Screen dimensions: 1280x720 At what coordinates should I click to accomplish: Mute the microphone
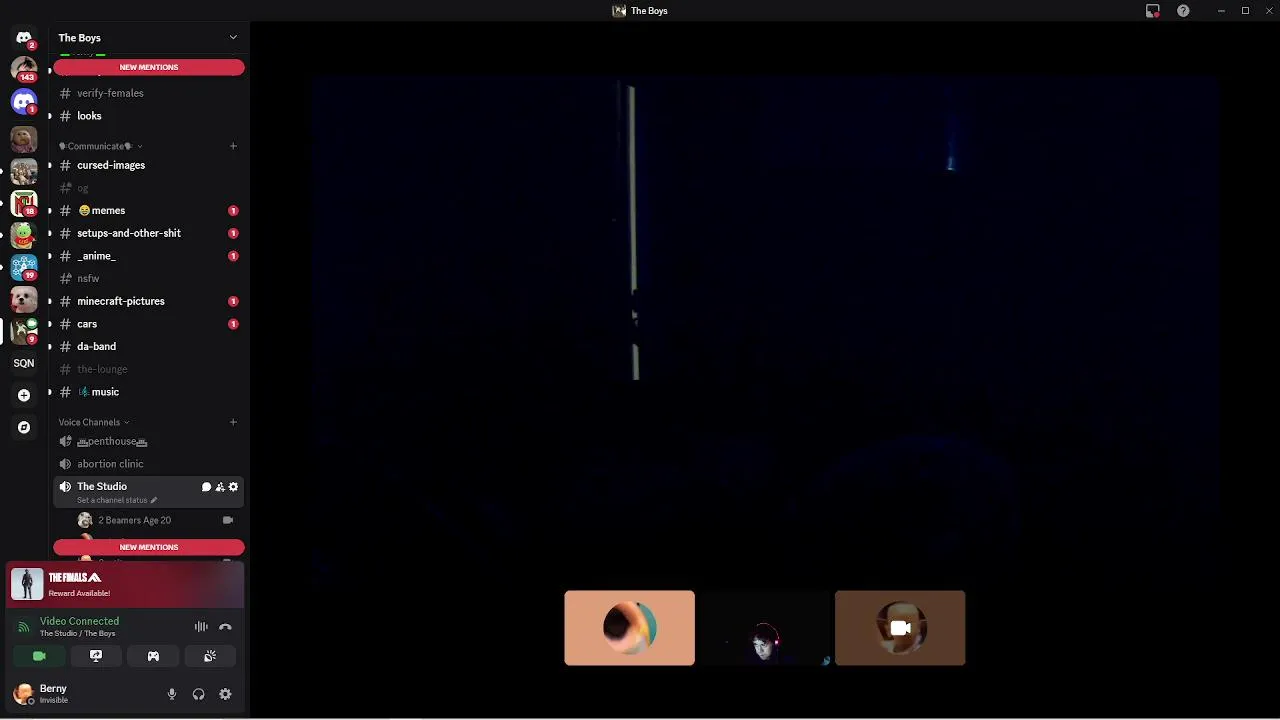point(172,694)
